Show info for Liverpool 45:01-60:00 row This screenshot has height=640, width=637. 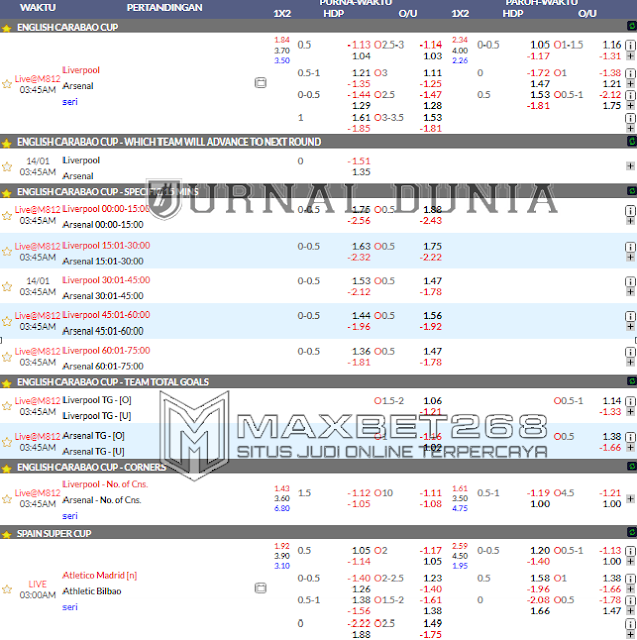(630, 316)
